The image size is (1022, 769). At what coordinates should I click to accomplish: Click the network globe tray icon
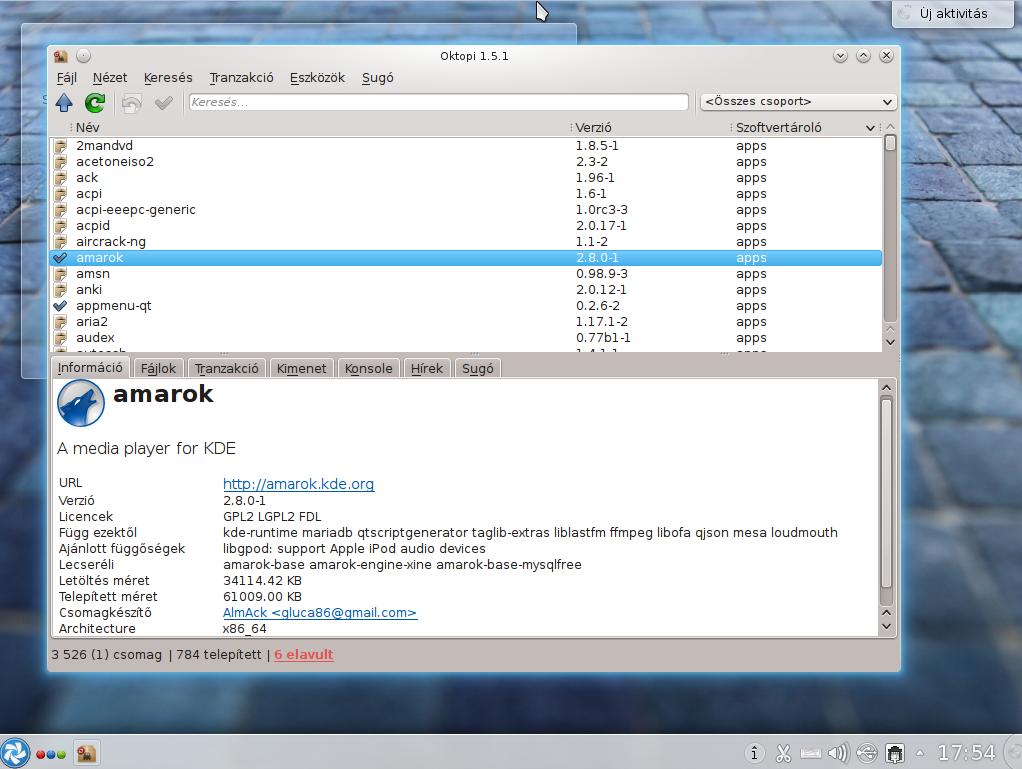[867, 753]
